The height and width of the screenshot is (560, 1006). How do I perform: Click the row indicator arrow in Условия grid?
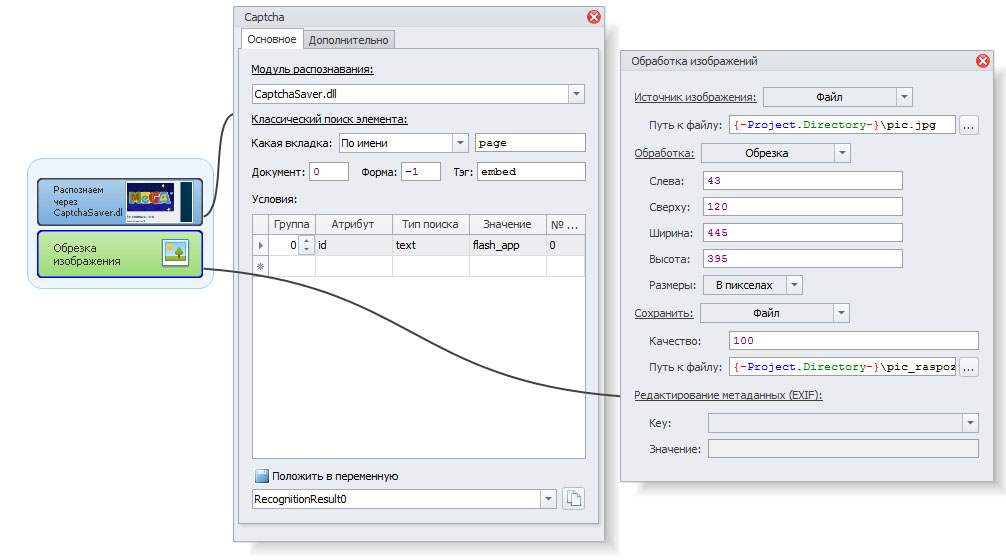(261, 245)
